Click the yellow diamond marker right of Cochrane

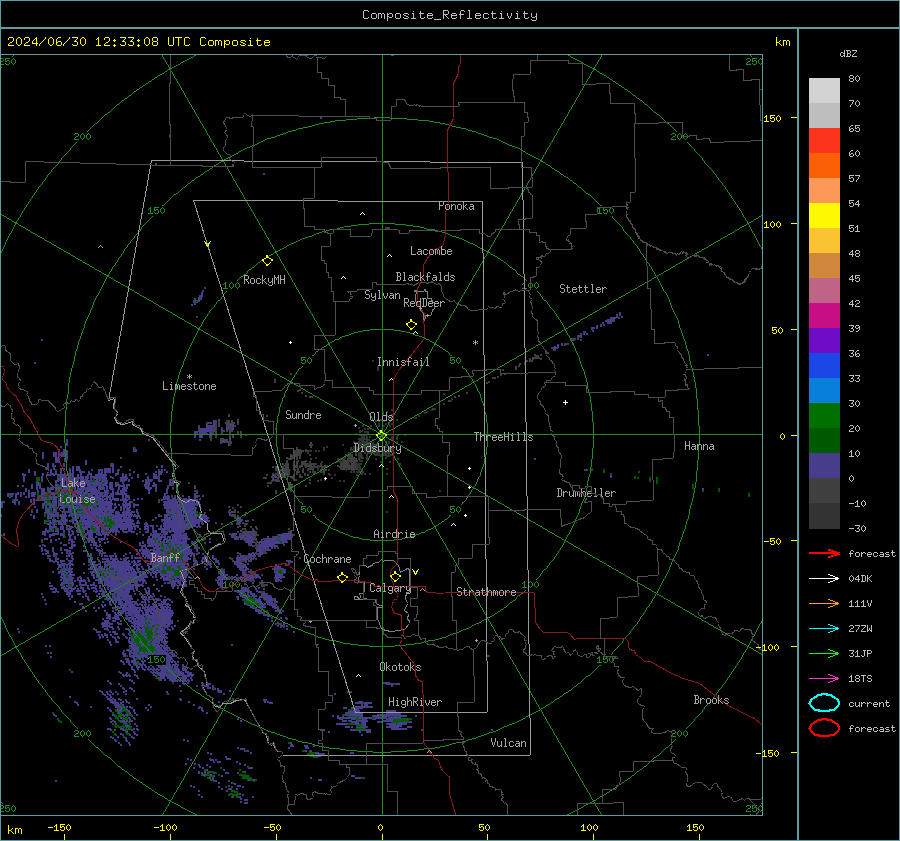pyautogui.click(x=342, y=578)
